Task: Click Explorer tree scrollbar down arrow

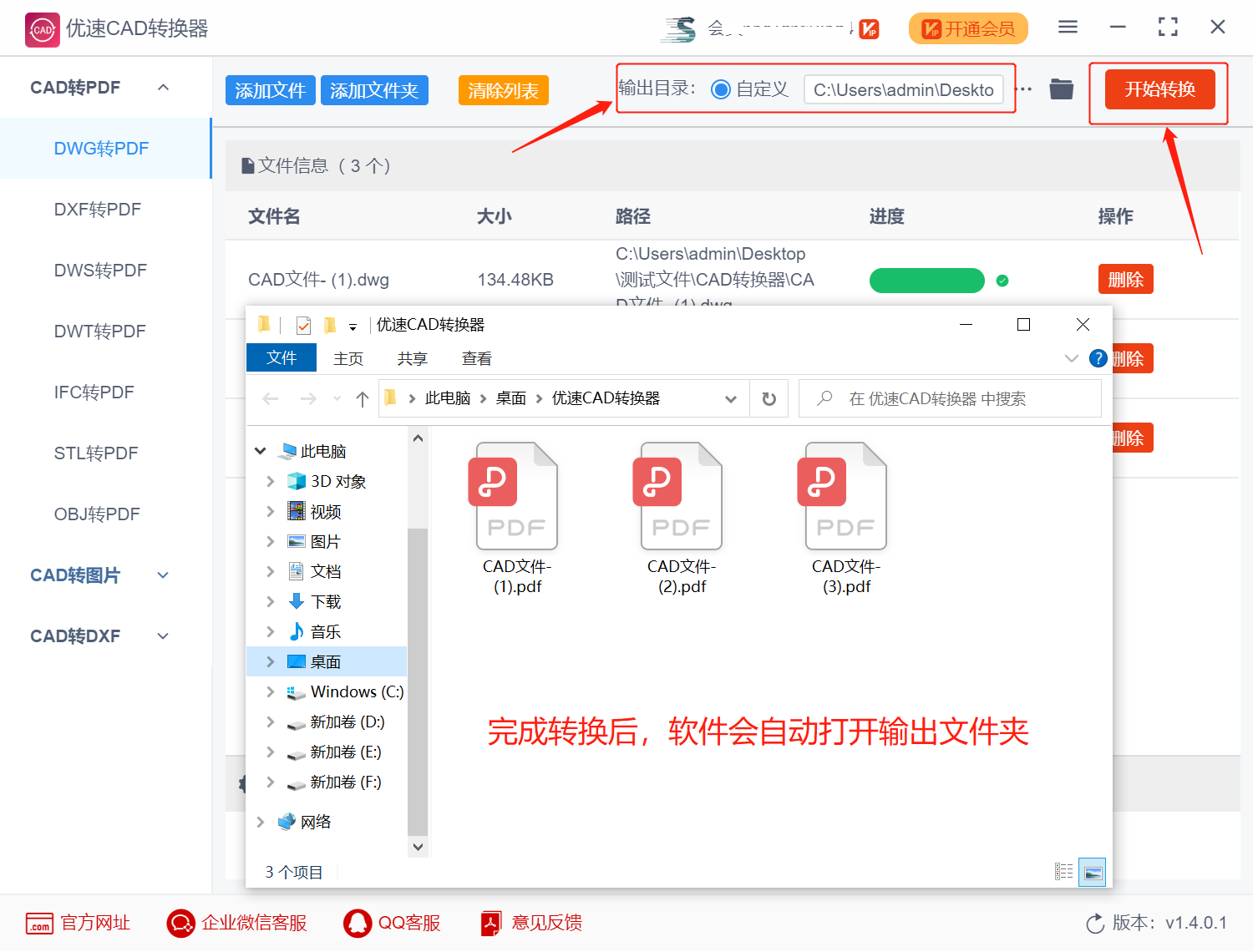Action: pos(418,846)
